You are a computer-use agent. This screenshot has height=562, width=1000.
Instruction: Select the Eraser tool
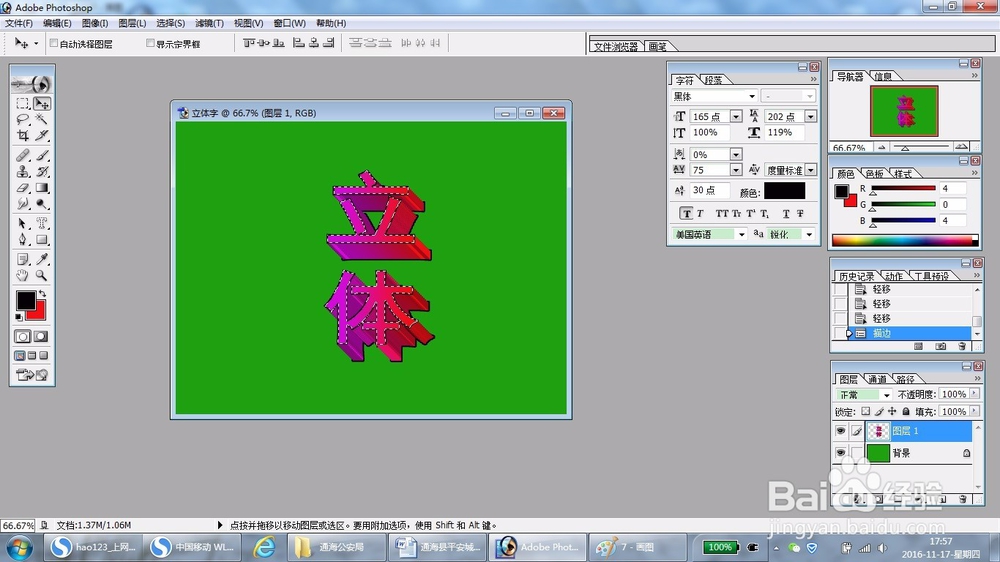coord(23,188)
